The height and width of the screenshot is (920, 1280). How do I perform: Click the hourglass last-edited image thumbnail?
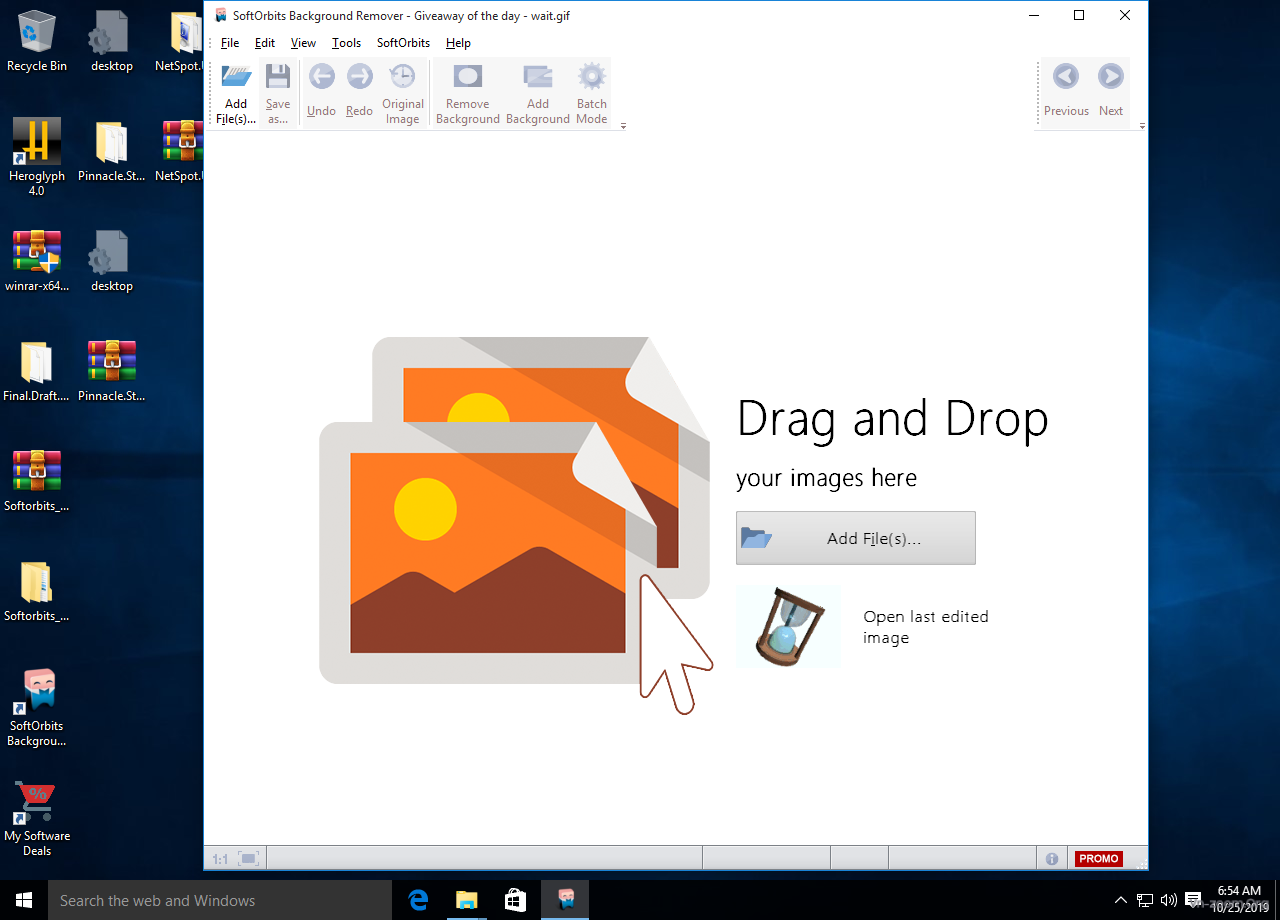click(x=788, y=627)
